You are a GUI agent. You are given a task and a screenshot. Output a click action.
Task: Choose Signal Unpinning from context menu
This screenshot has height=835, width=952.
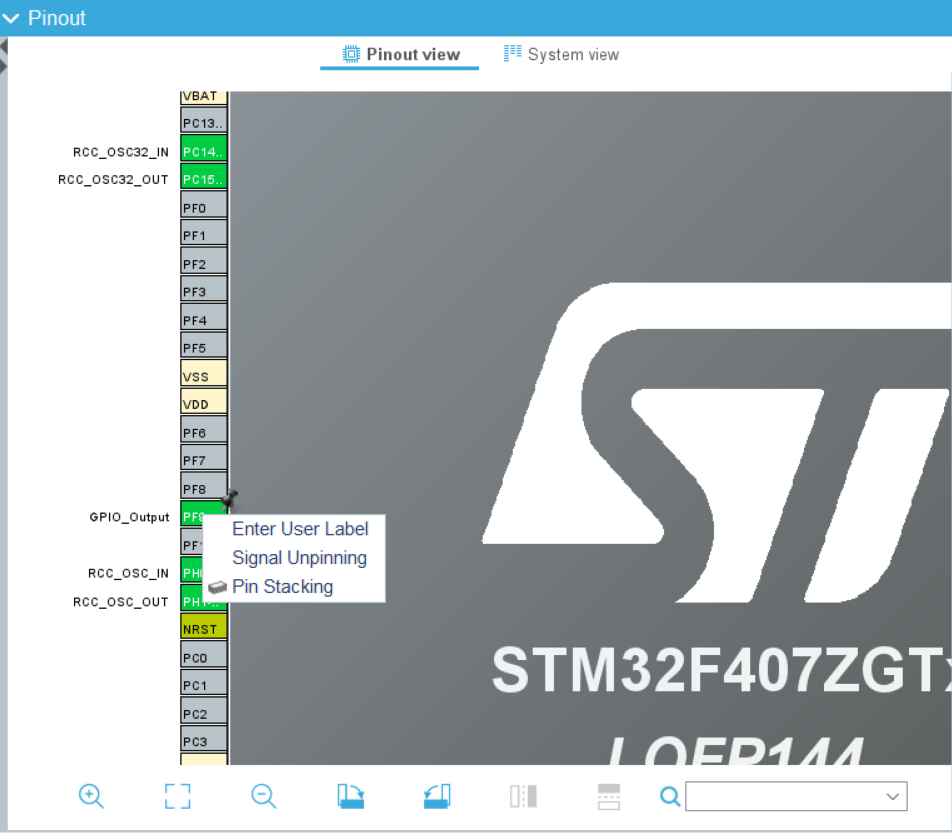[299, 557]
